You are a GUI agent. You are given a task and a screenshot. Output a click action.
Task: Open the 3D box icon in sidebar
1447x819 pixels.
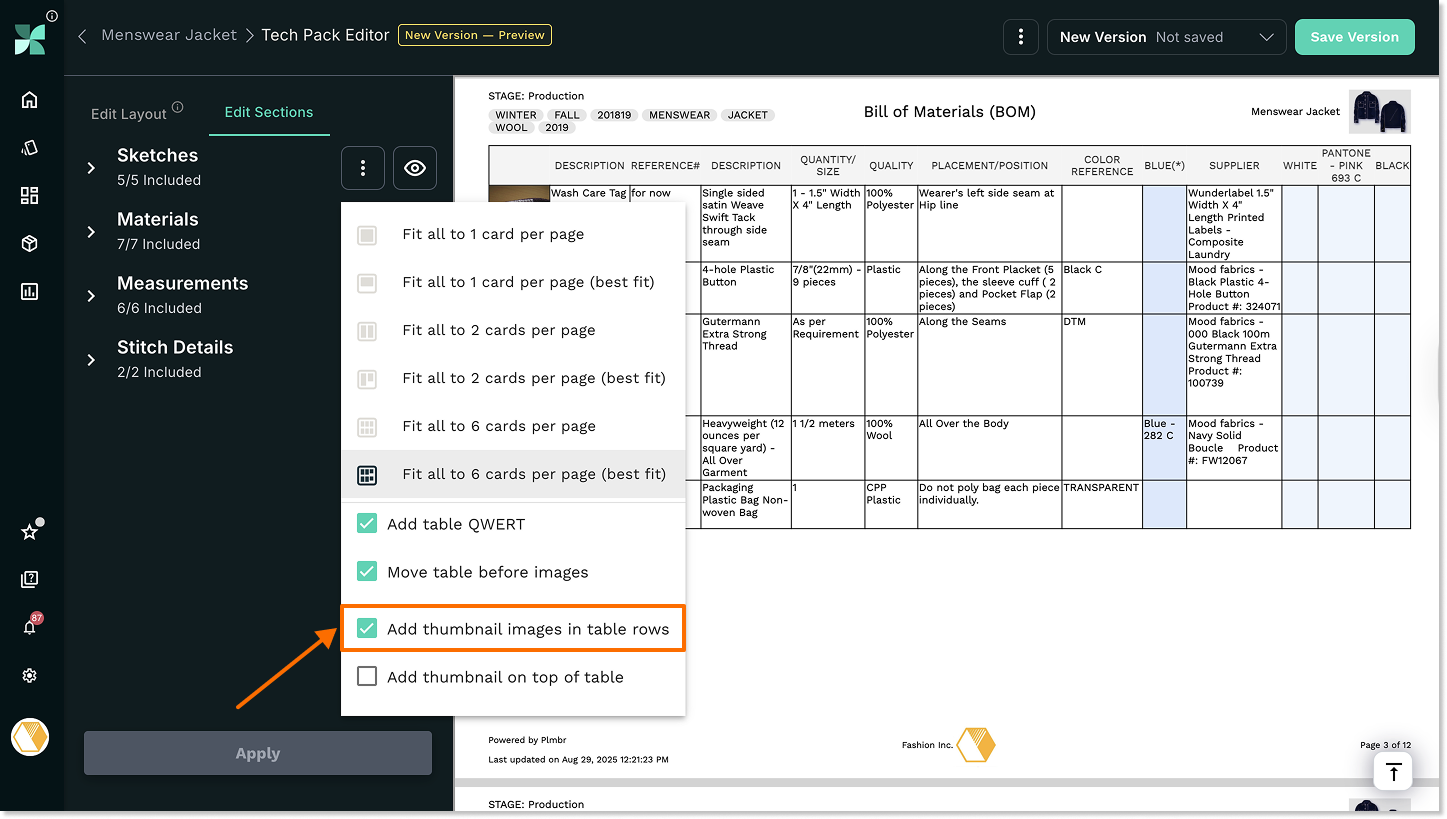point(29,243)
